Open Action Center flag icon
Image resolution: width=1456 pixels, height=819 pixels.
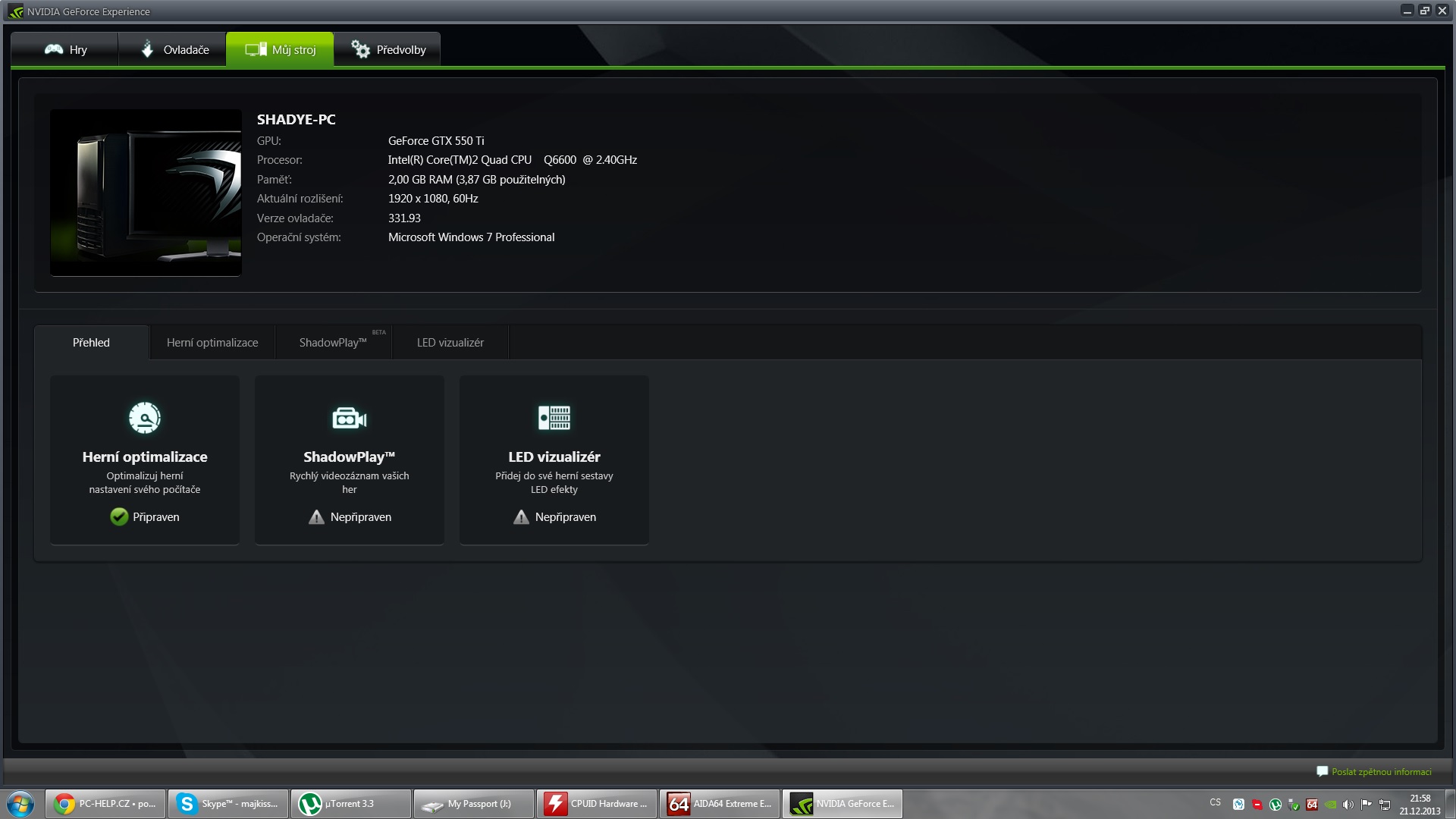click(x=1367, y=805)
